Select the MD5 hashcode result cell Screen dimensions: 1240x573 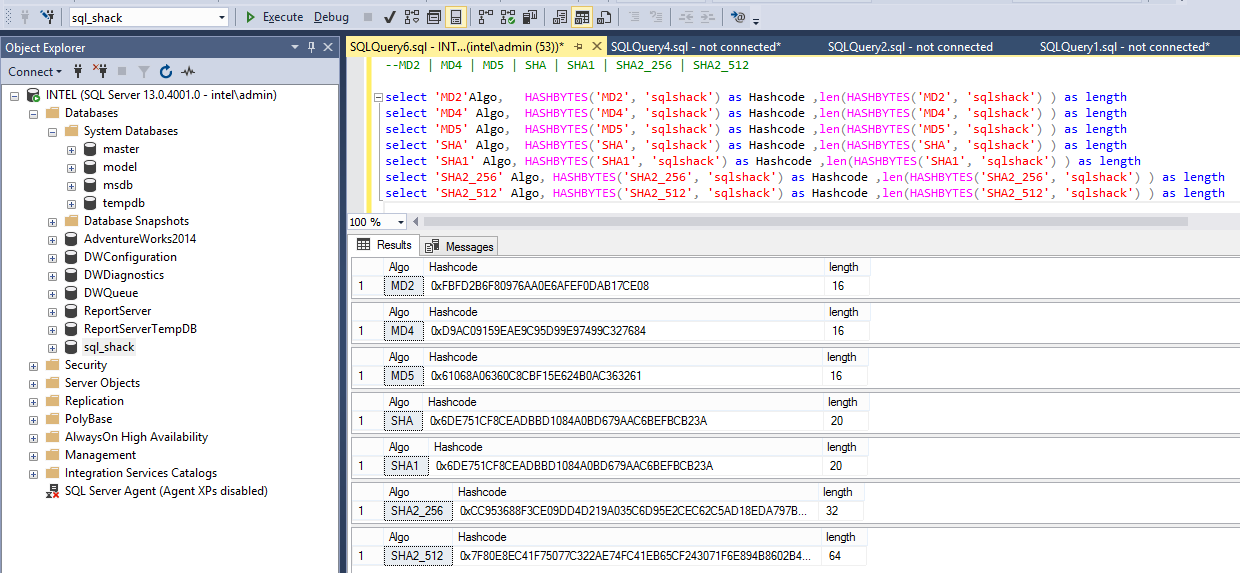pos(536,376)
